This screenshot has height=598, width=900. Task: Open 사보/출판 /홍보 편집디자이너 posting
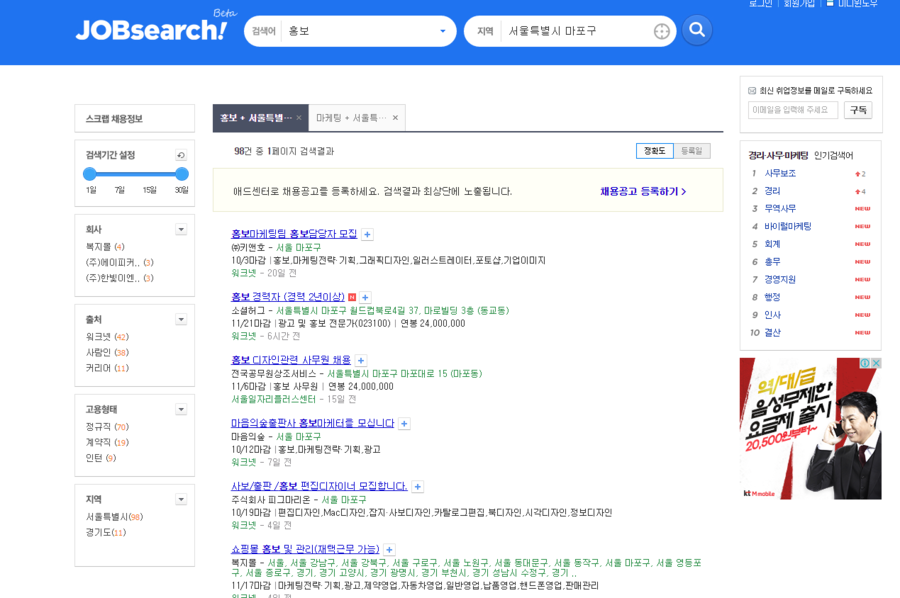coord(319,486)
